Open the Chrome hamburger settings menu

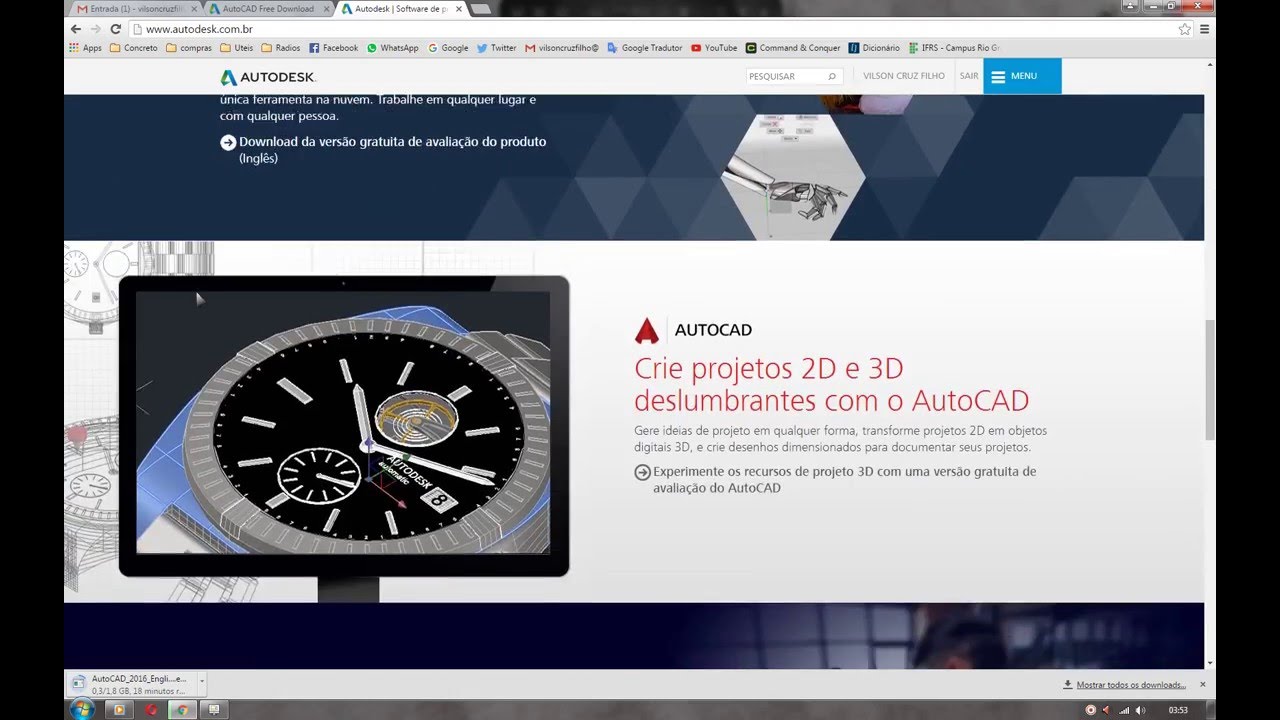(1205, 29)
